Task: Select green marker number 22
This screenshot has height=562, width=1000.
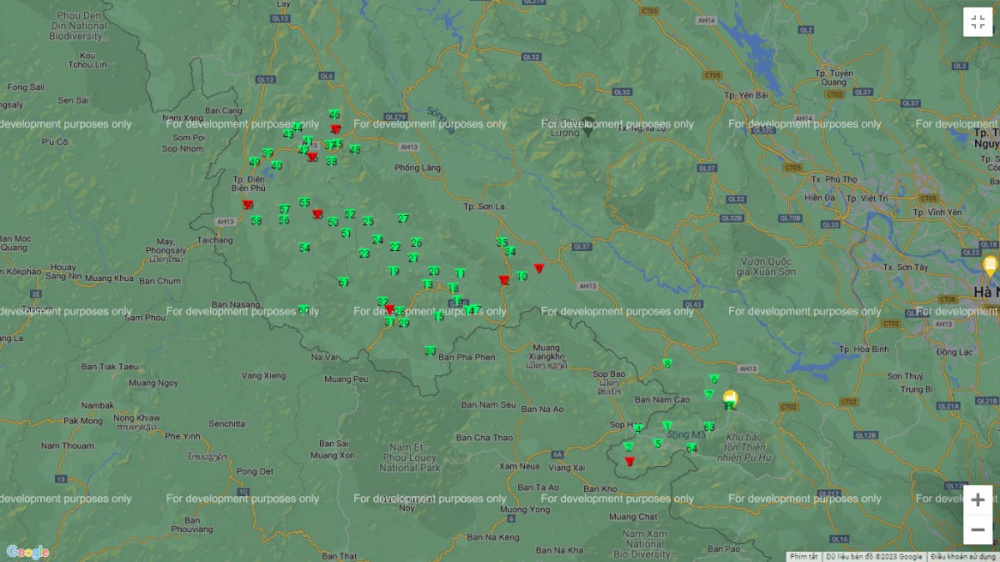Action: pos(395,247)
